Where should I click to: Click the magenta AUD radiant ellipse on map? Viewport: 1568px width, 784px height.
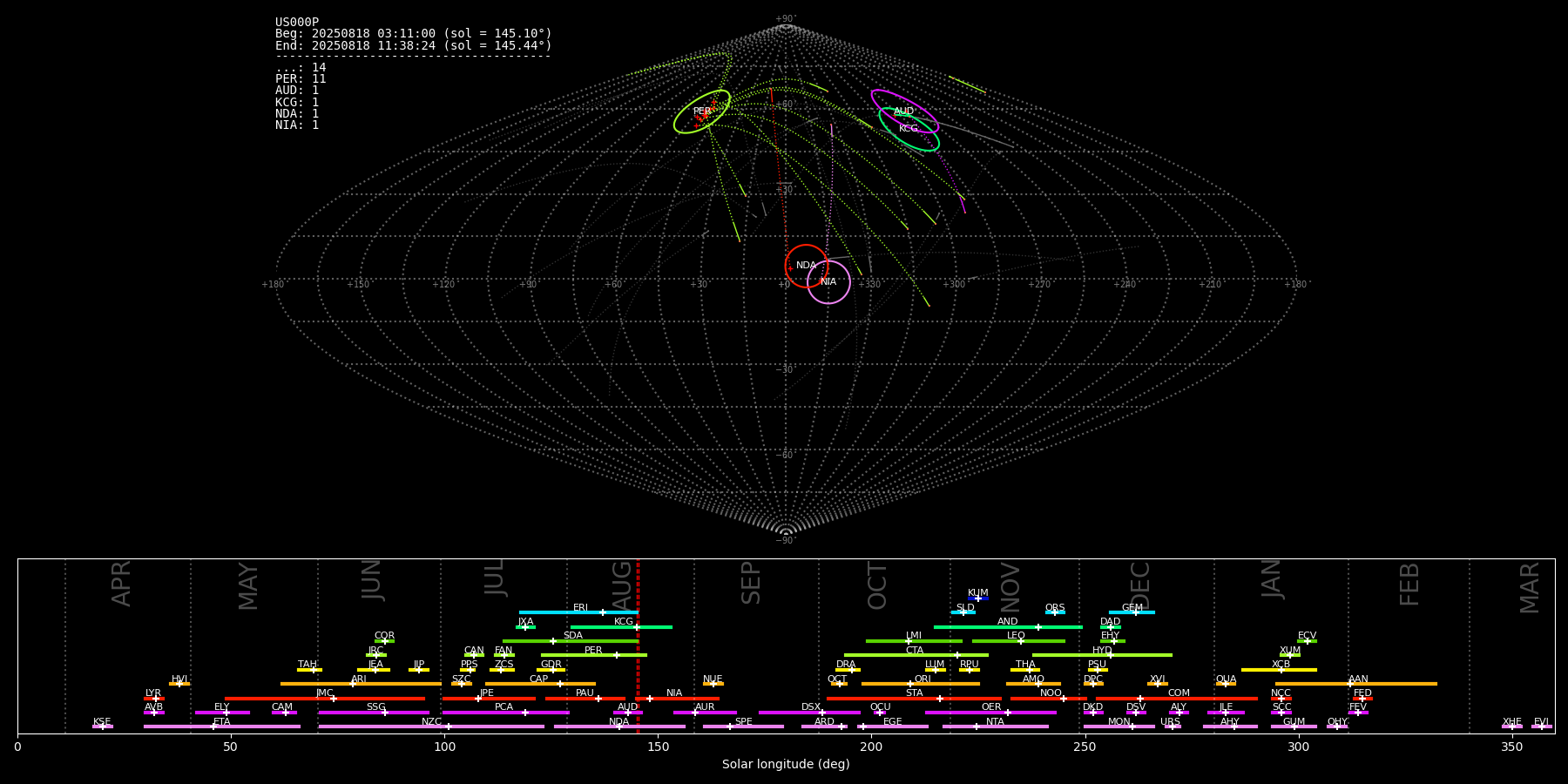[904, 112]
